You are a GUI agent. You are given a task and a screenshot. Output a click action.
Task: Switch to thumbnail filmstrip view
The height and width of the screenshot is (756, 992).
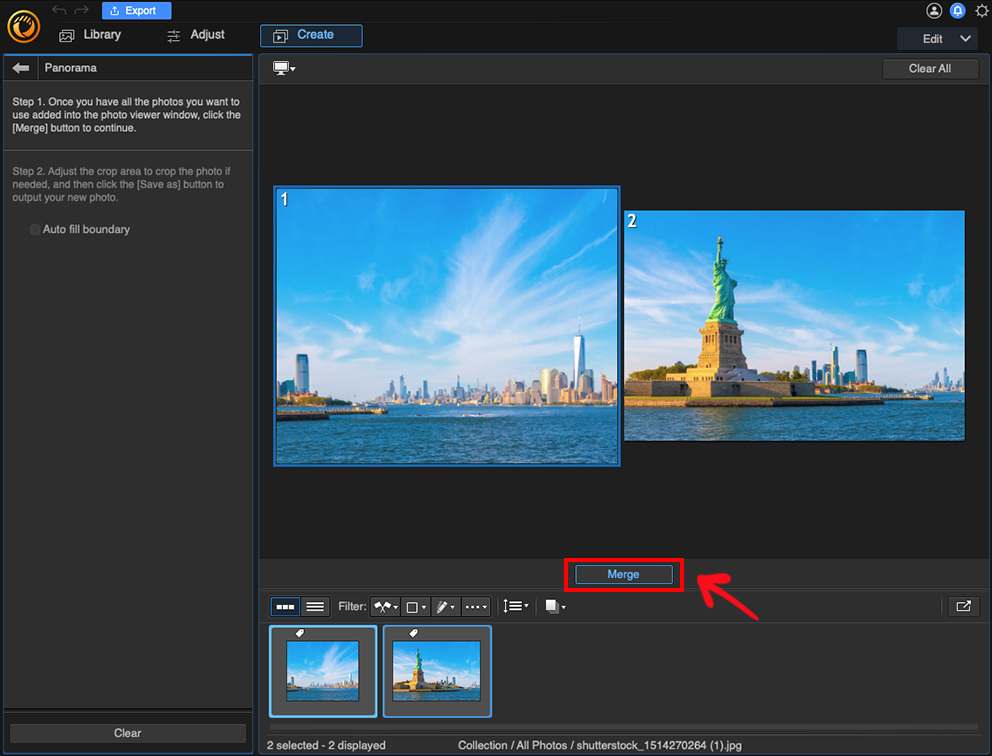click(x=285, y=606)
